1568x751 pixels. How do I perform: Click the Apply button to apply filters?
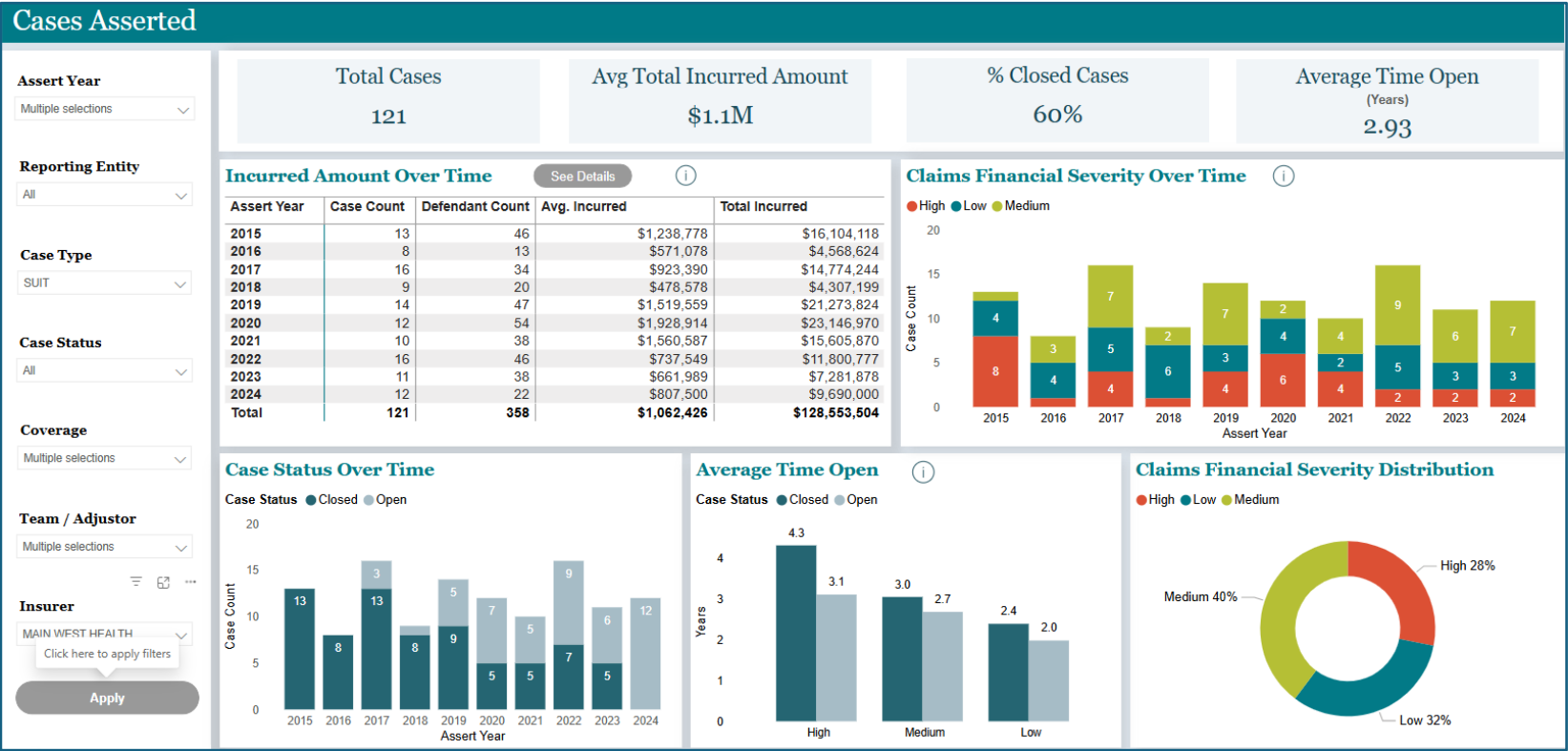[107, 698]
